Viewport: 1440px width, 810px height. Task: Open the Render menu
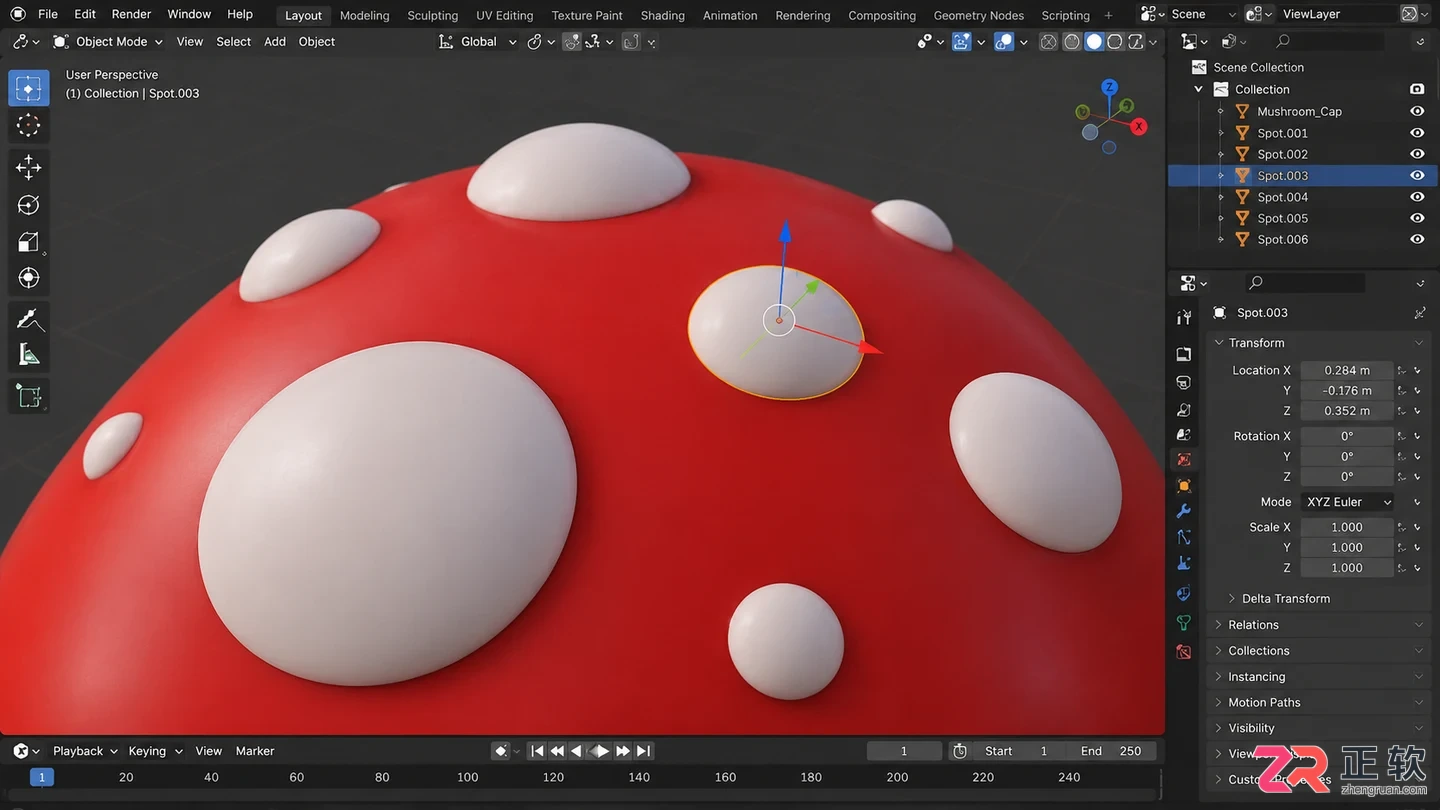click(x=131, y=14)
